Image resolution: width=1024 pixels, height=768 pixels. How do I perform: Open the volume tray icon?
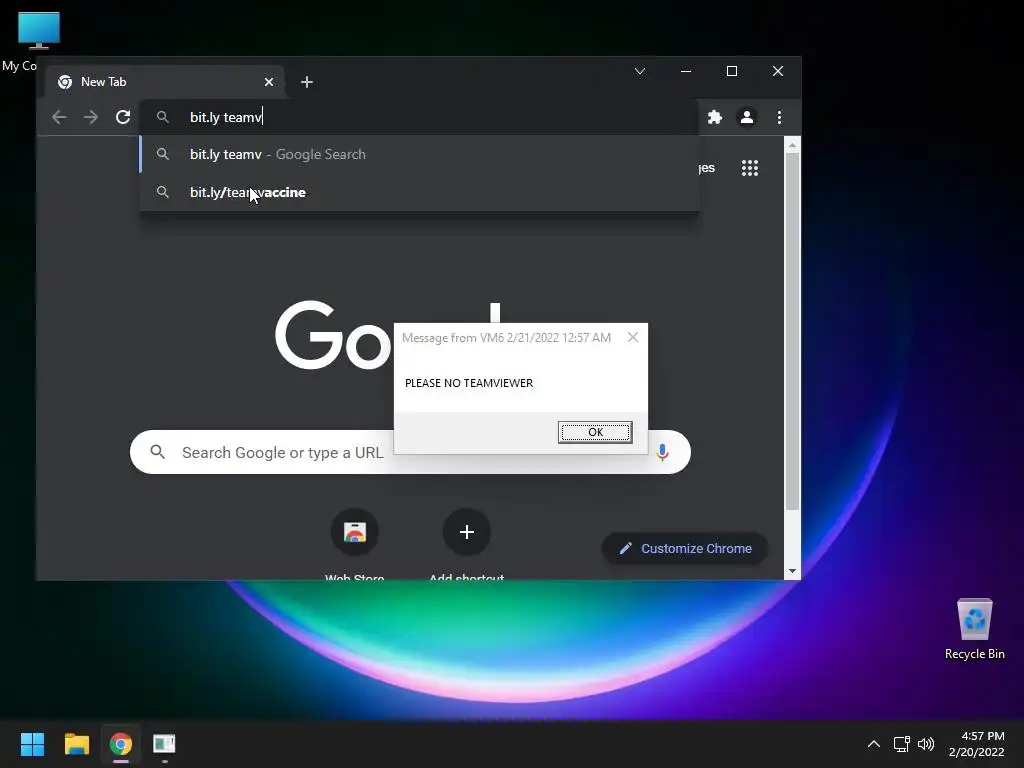[x=926, y=744]
